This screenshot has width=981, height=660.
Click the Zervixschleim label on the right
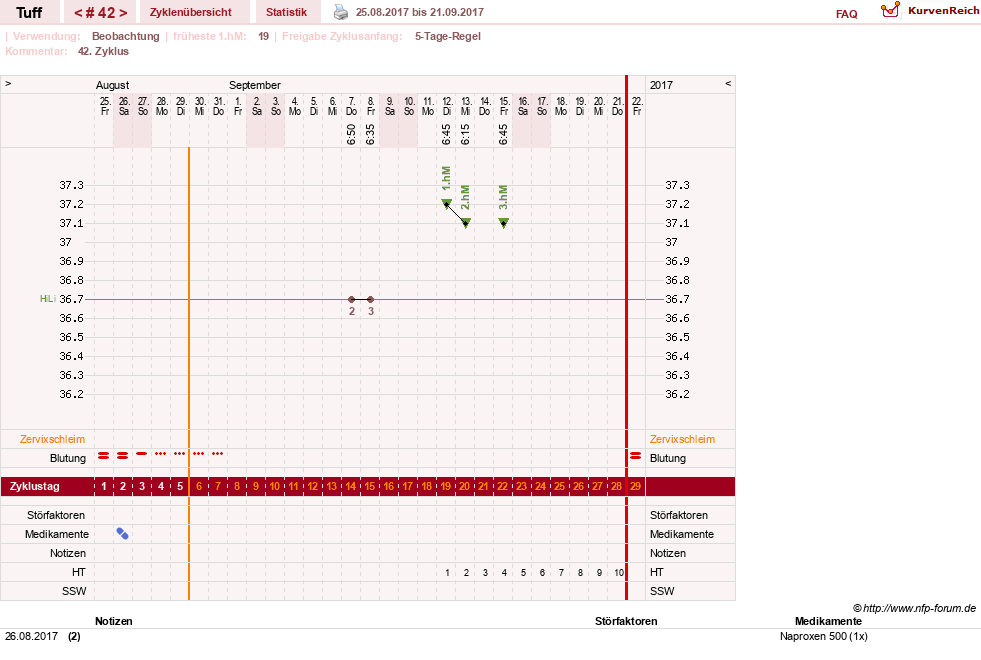(x=682, y=439)
